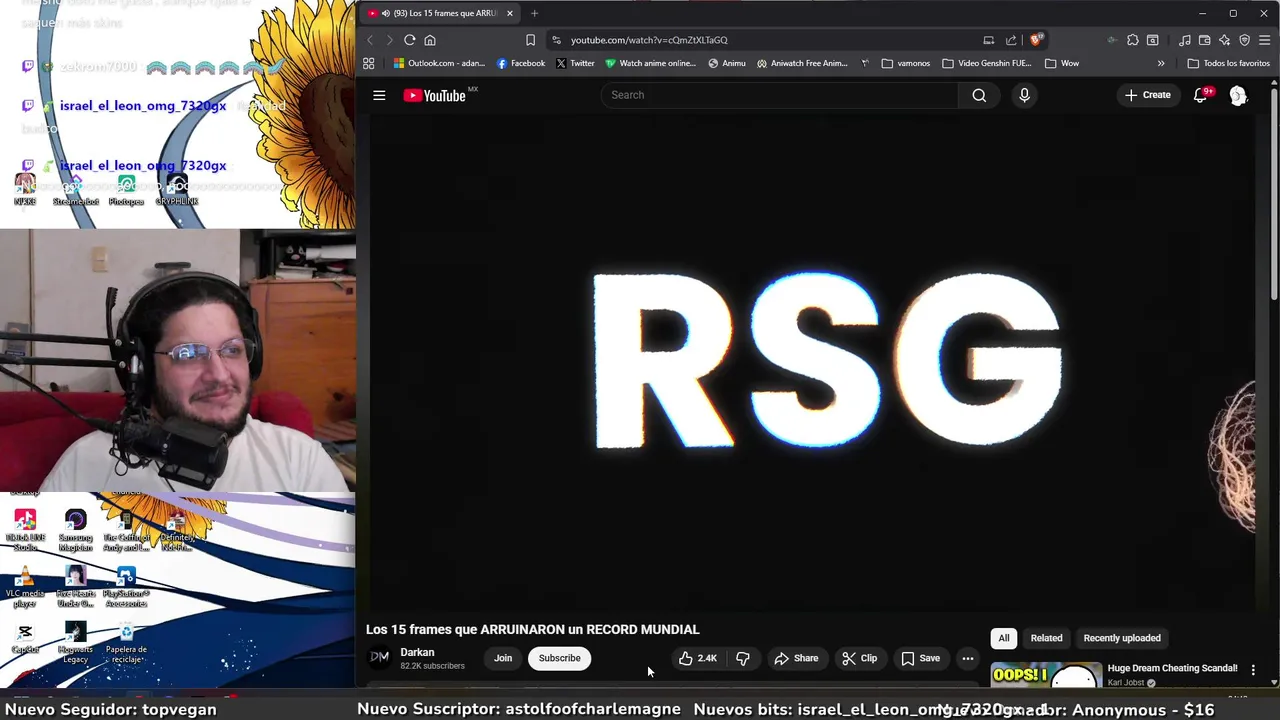This screenshot has width=1280, height=720.
Task: Open the Brave Wallet icon
Action: coord(1205,40)
